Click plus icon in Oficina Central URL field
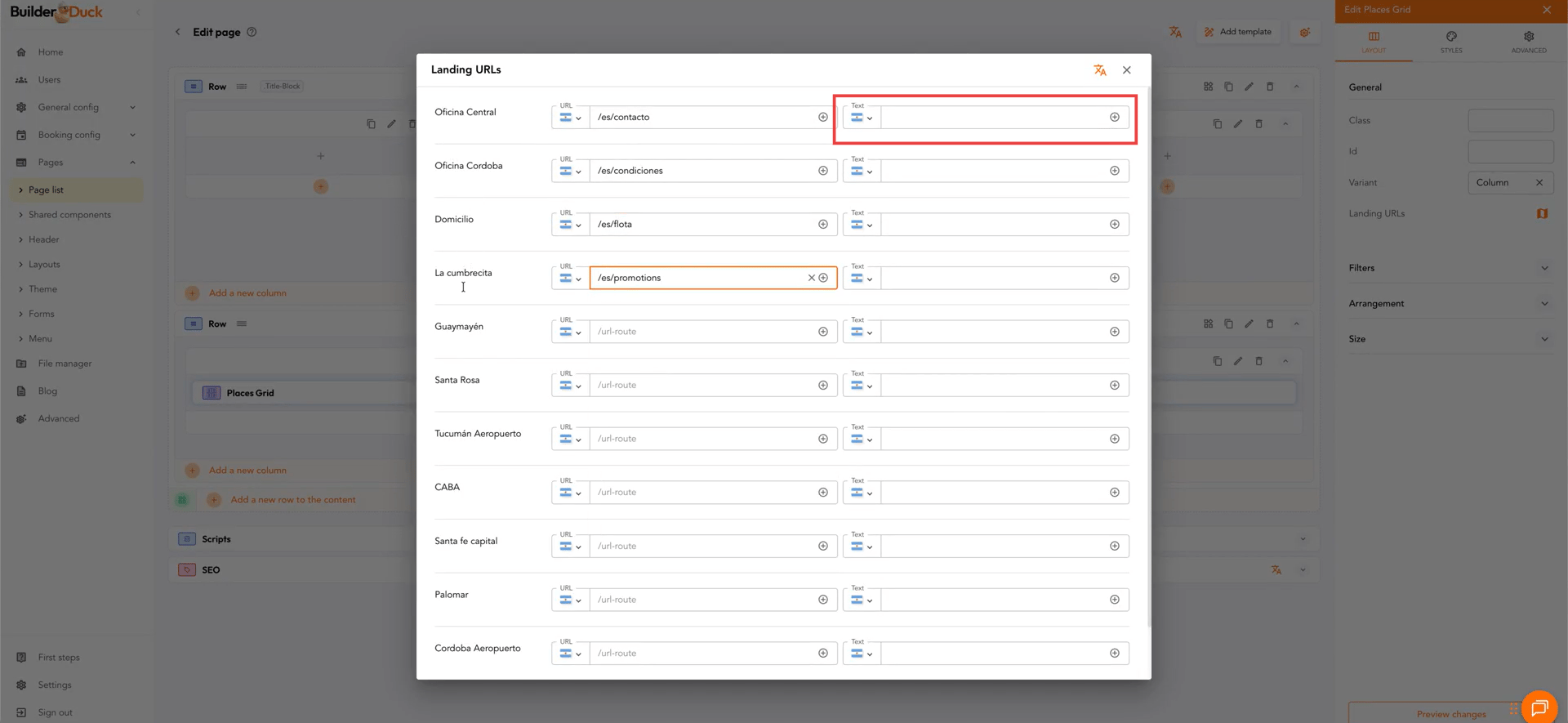The image size is (1568, 723). point(822,118)
